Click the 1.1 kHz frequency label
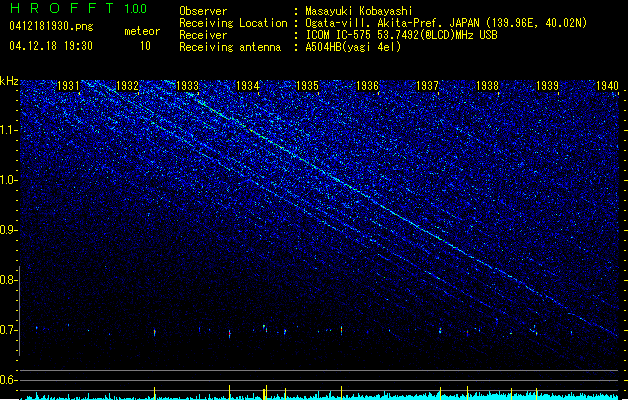 (x=8, y=130)
